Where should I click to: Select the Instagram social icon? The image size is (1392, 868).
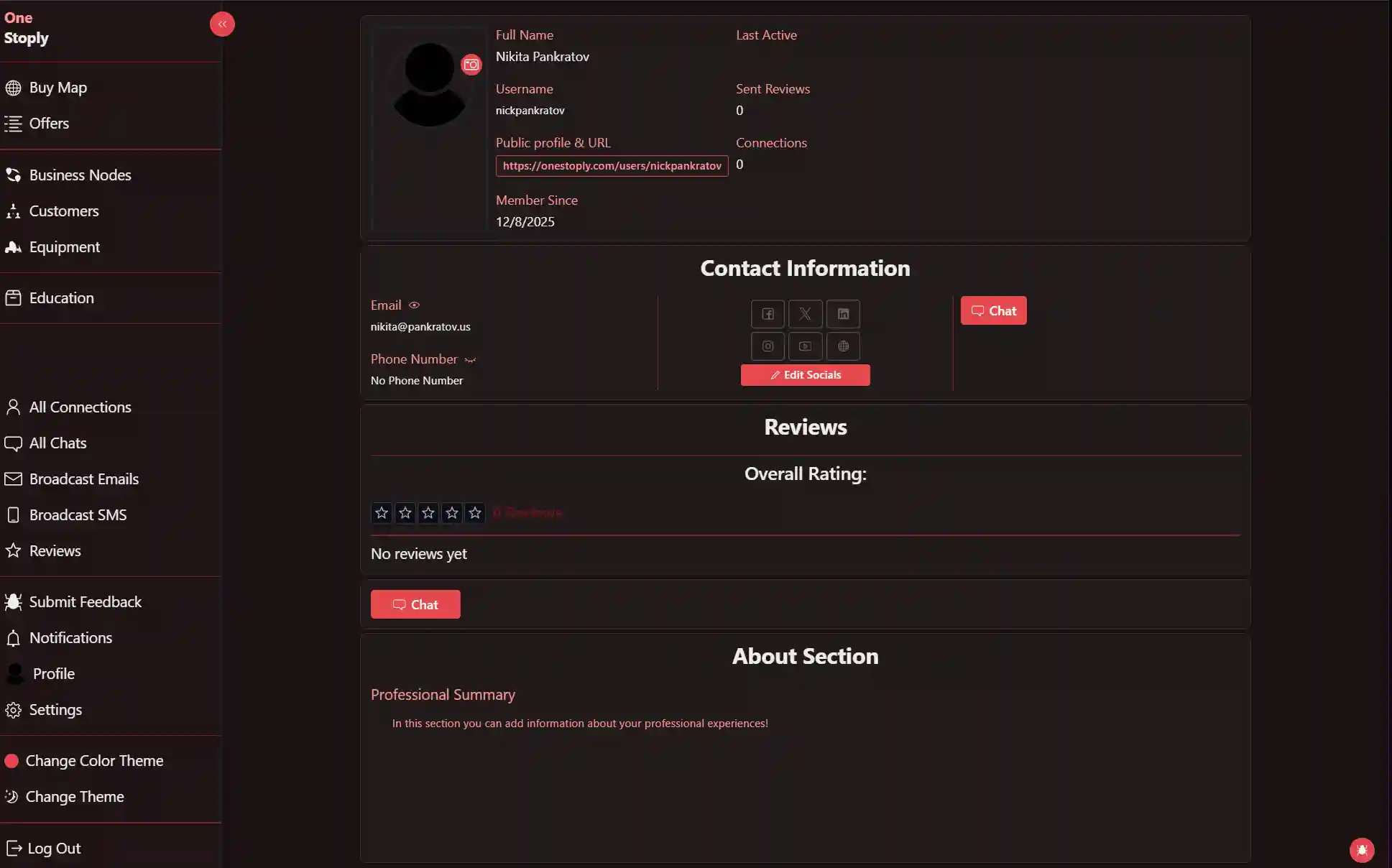pos(768,346)
